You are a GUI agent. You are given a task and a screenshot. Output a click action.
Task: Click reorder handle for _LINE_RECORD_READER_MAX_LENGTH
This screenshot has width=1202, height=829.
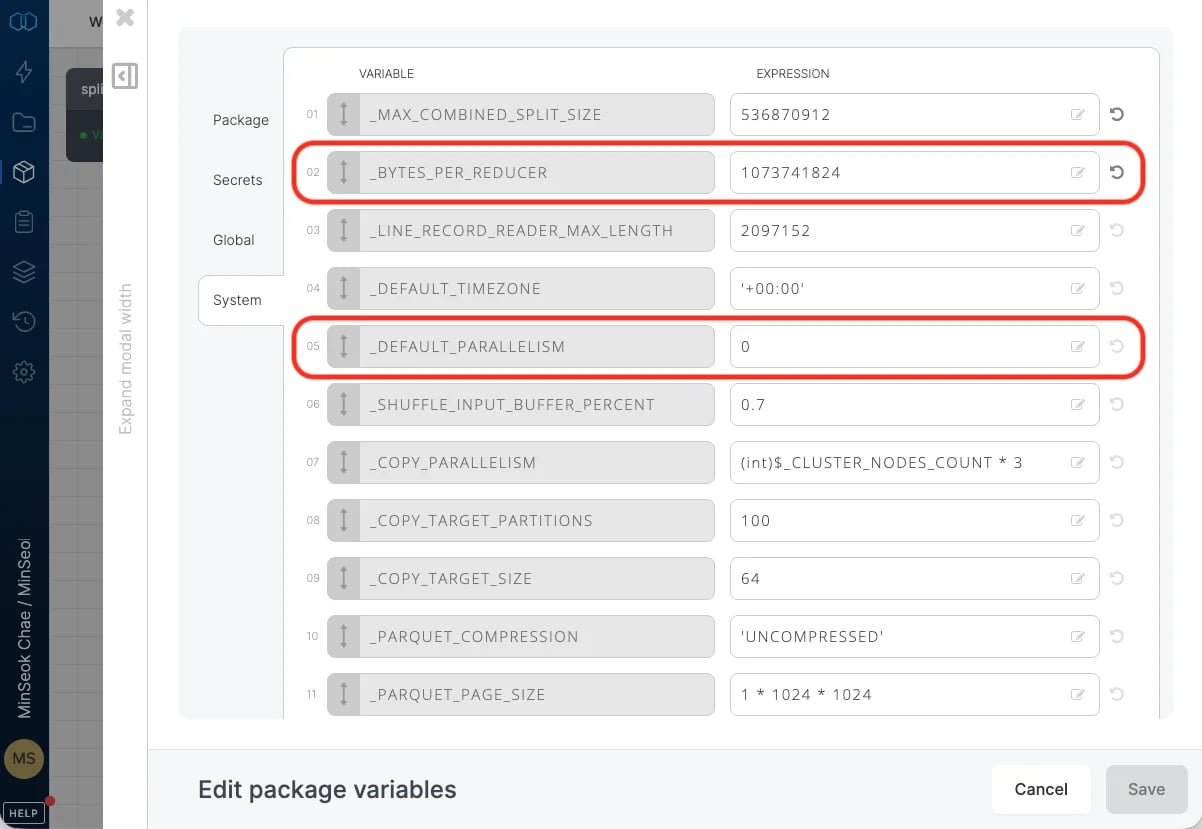pos(344,230)
